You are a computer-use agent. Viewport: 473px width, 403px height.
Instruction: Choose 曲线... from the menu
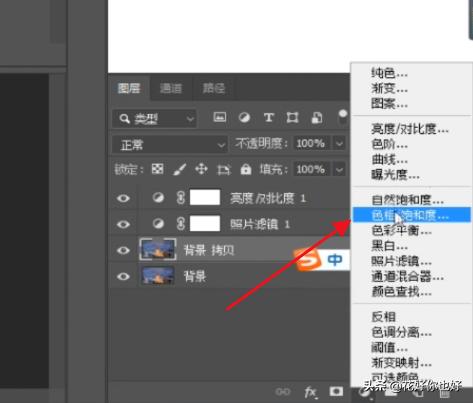pos(412,160)
